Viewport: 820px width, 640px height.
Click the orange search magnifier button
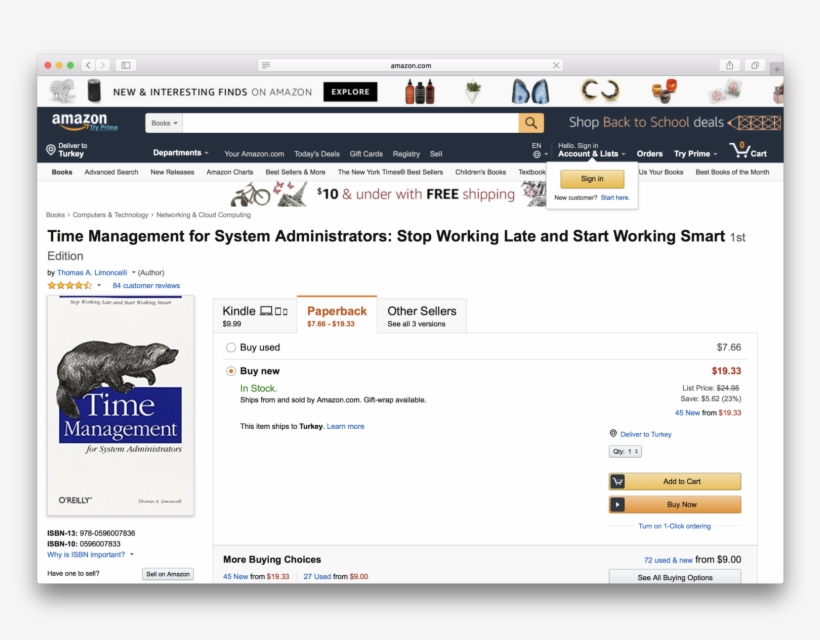(x=531, y=123)
